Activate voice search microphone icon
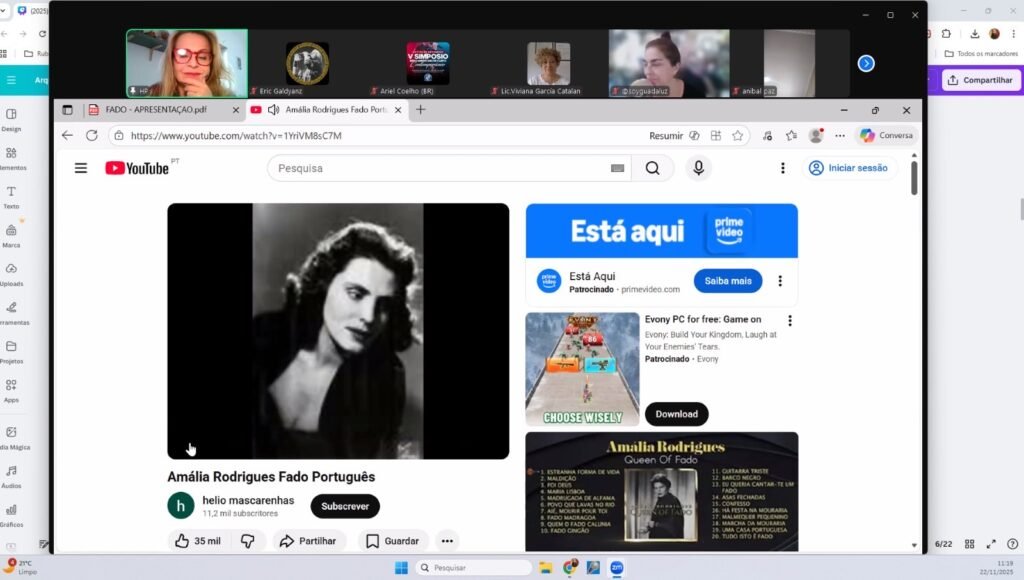Viewport: 1024px width, 580px height. 698,169
